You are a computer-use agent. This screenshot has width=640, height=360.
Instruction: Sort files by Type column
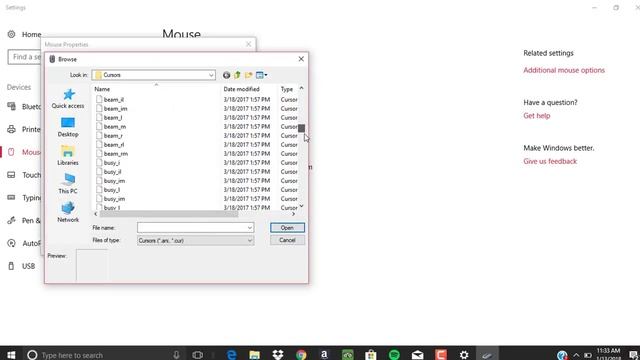[287, 89]
